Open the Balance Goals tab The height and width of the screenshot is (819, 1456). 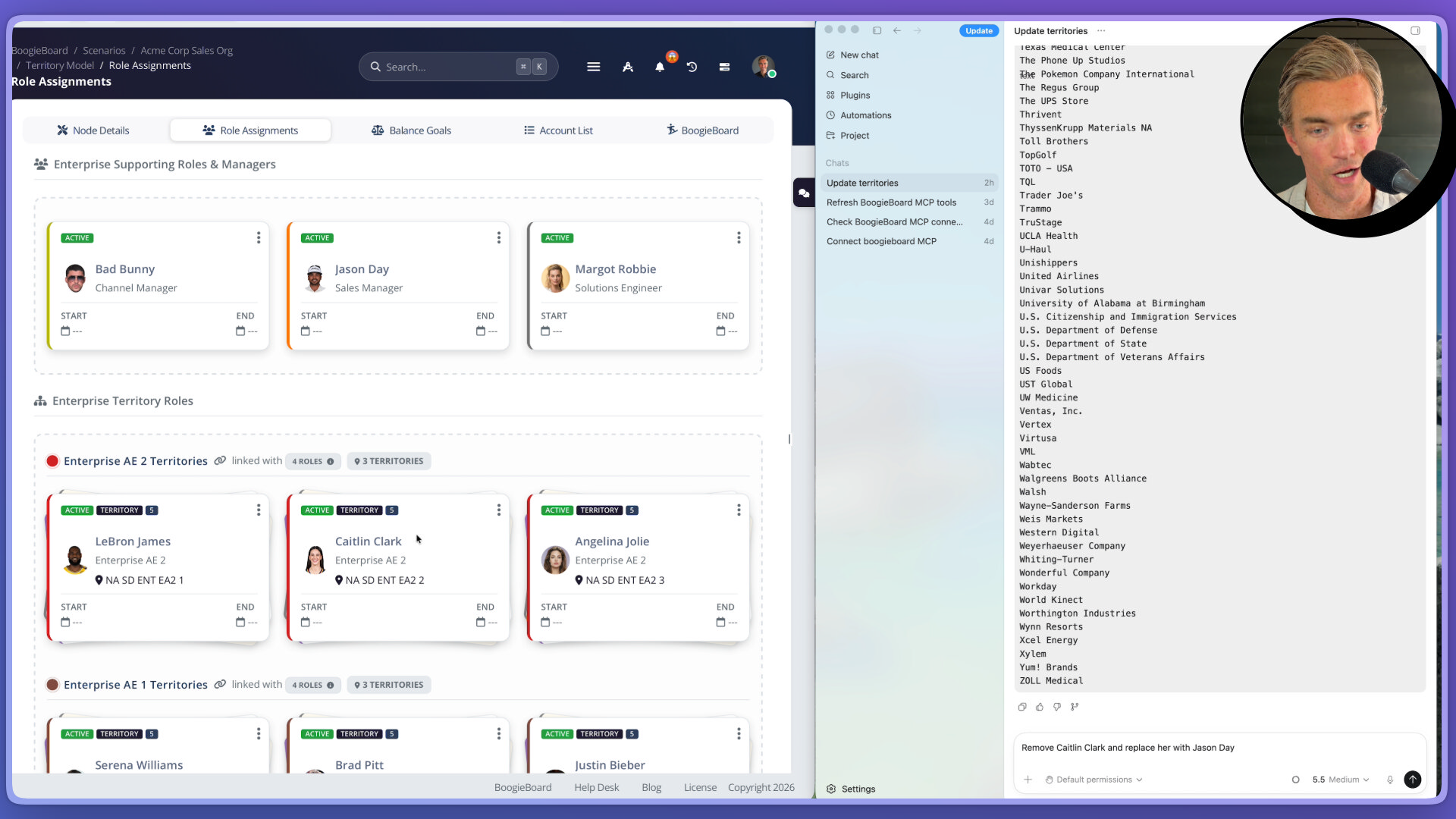pos(411,130)
